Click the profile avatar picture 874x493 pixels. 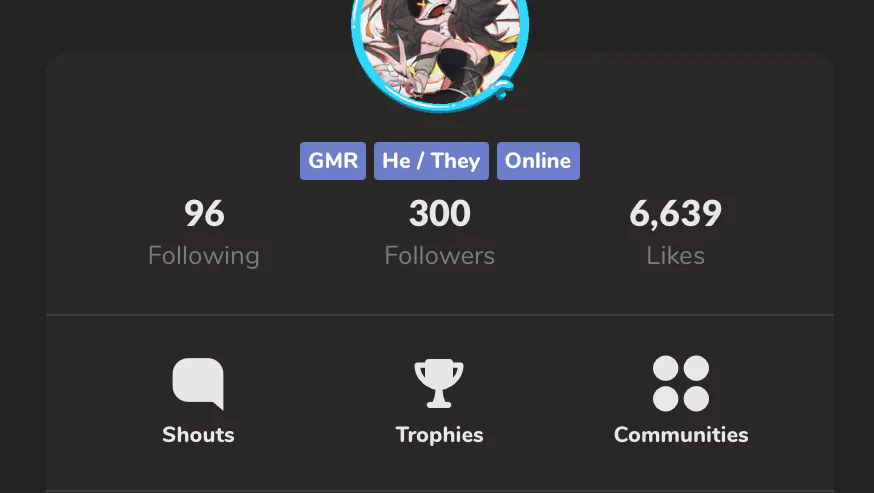(440, 47)
